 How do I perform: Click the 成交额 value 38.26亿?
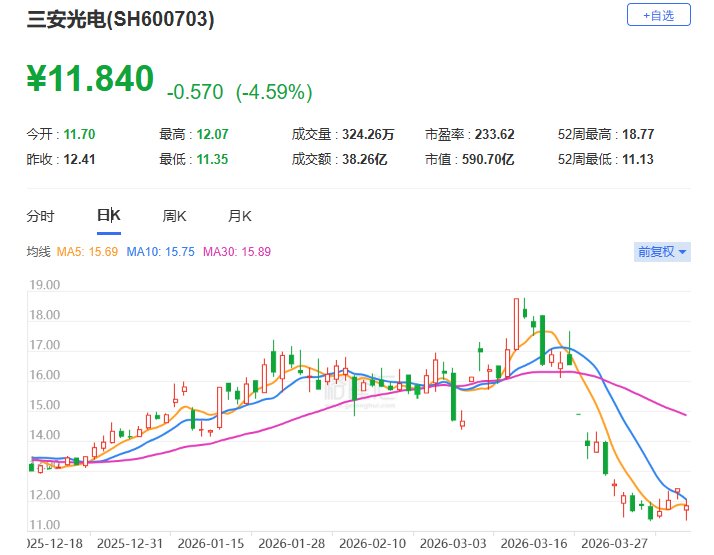pos(365,159)
